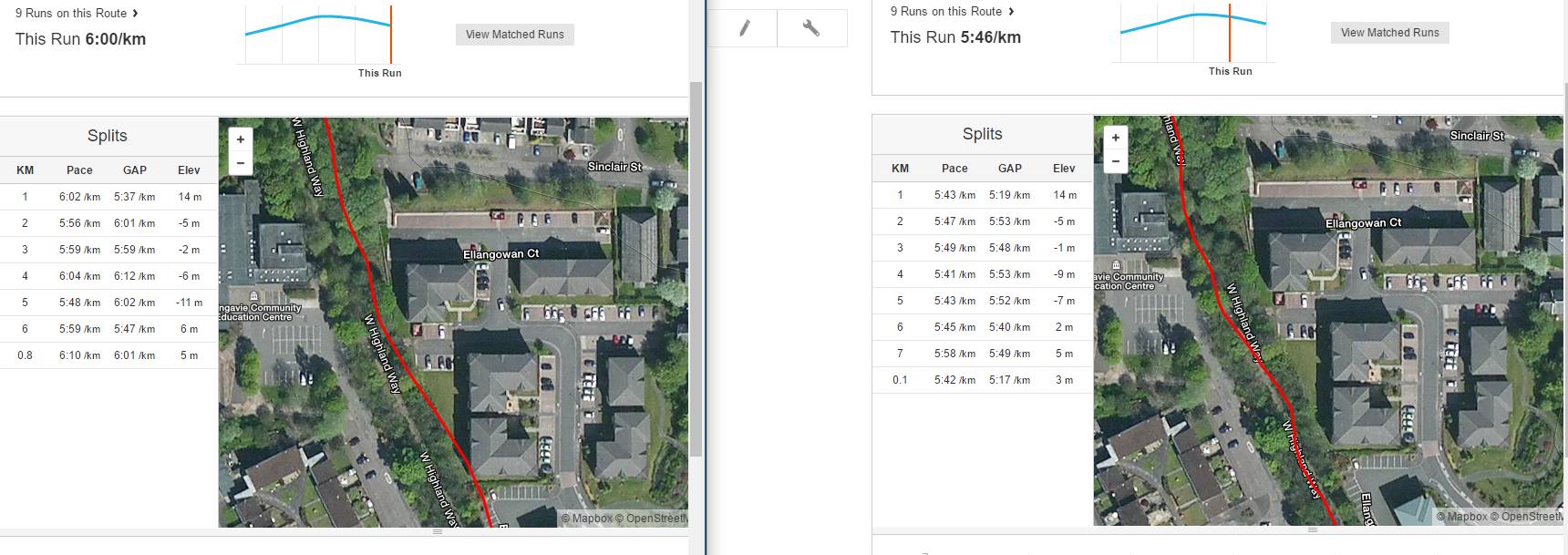Click the Elev column header in left splits
Viewport: 1568px width, 555px height.
(x=189, y=170)
